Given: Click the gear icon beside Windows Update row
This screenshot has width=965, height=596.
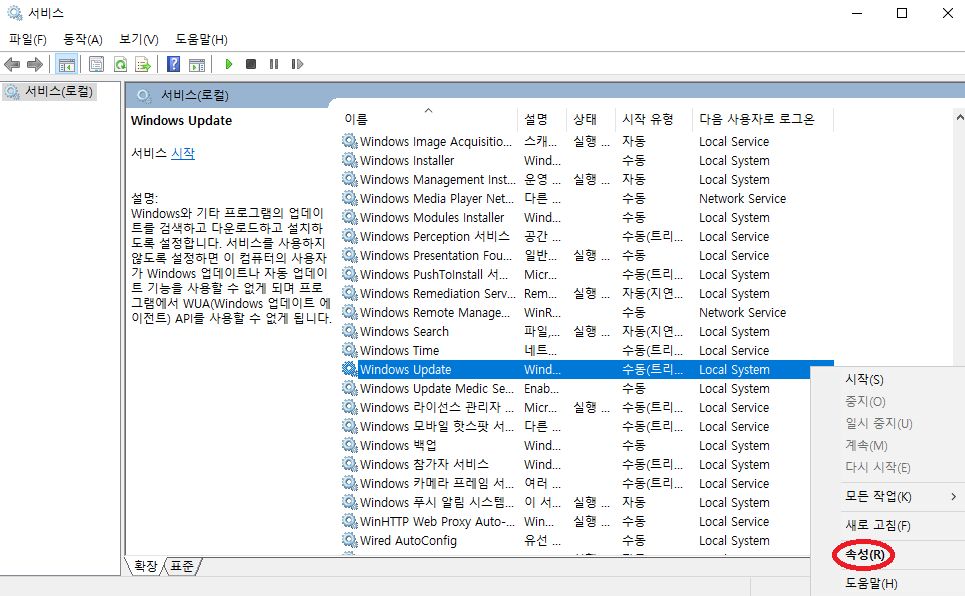Looking at the screenshot, I should (x=350, y=369).
